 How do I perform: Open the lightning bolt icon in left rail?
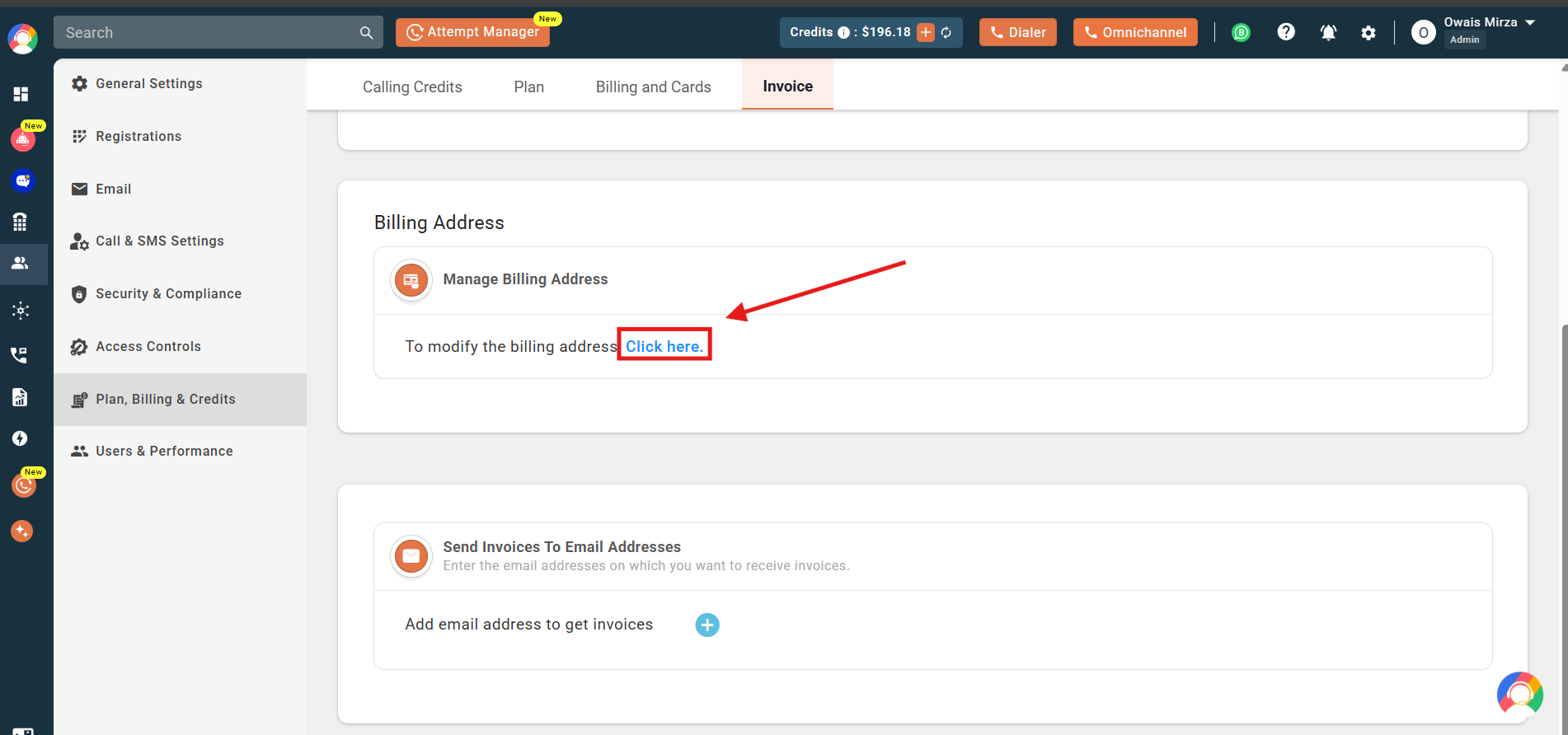point(21,438)
